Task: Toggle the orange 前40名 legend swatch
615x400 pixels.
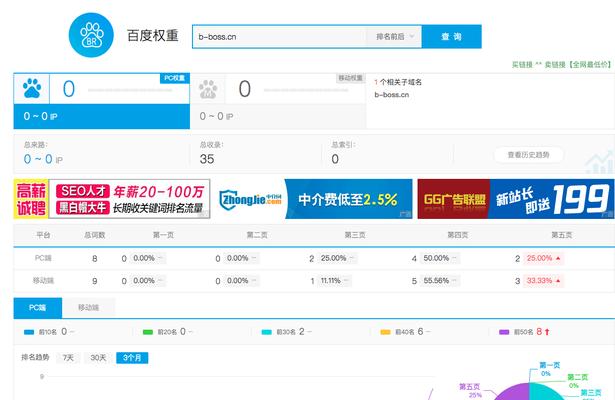Action: pyautogui.click(x=386, y=332)
